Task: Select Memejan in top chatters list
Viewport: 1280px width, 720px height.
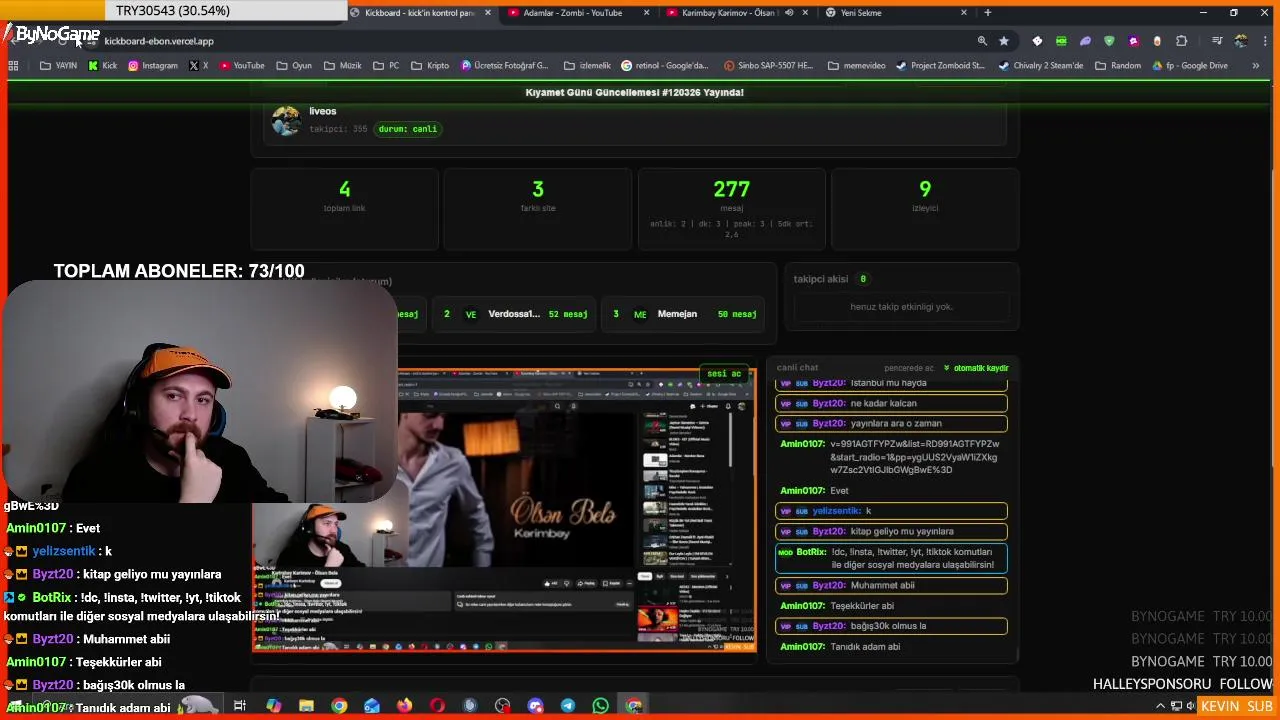Action: pyautogui.click(x=682, y=314)
